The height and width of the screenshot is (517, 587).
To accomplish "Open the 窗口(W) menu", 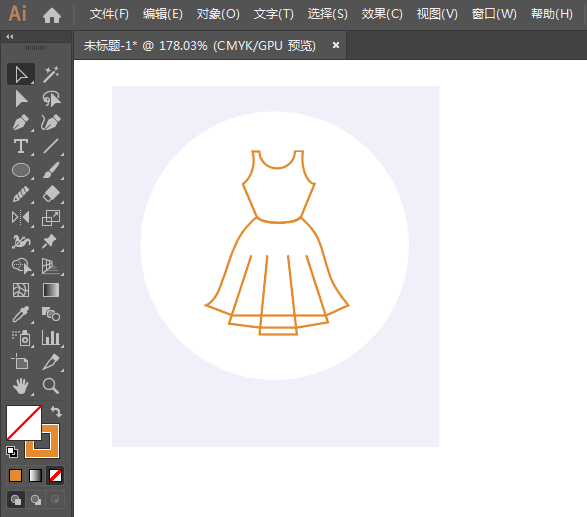I will 494,14.
